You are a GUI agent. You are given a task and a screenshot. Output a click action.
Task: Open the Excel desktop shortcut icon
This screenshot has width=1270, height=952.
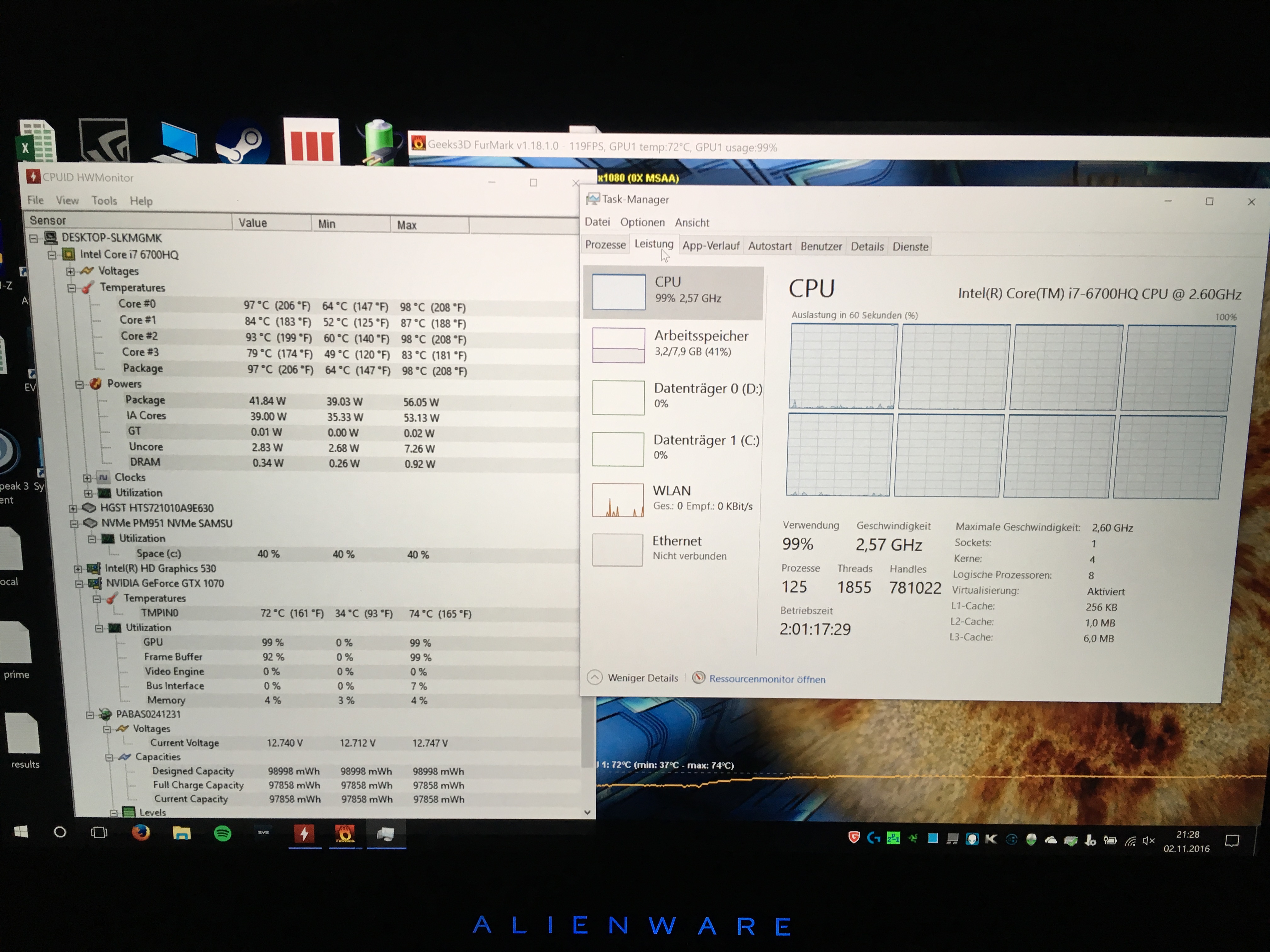click(x=38, y=141)
